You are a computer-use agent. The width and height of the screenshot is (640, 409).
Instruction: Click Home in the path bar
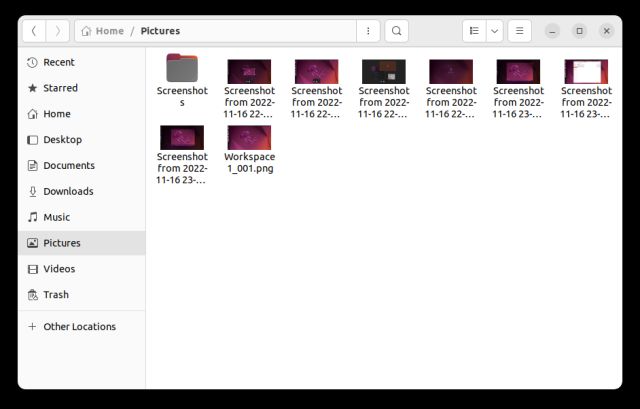(x=109, y=31)
